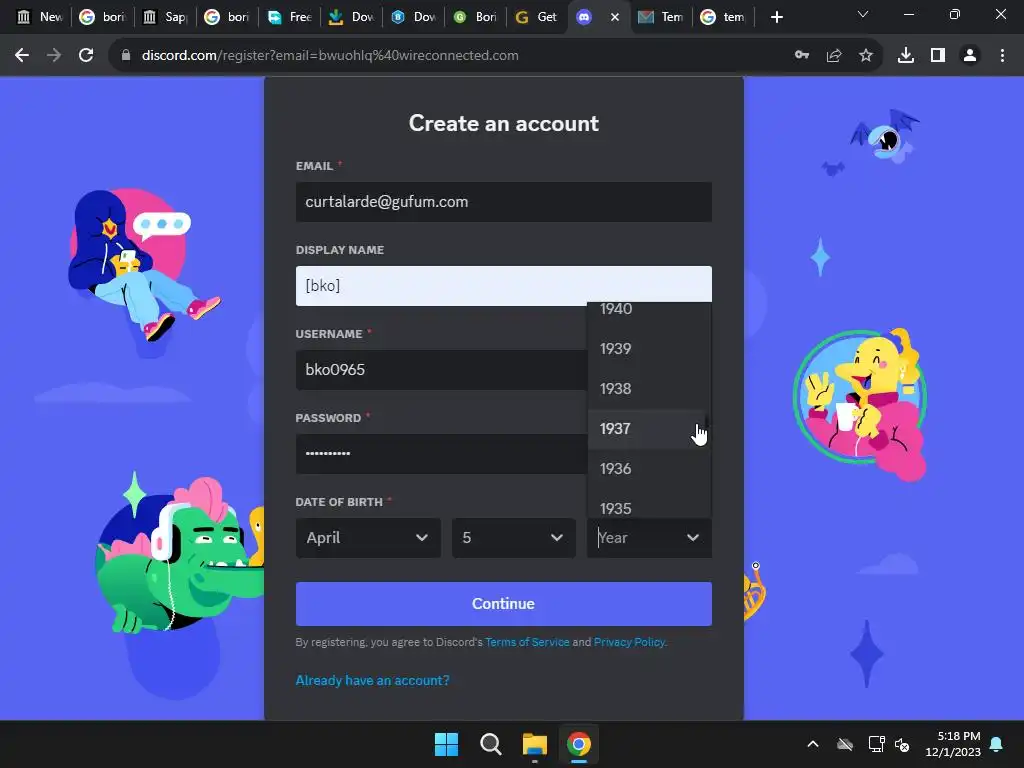Select 1936 from the year list

pyautogui.click(x=649, y=469)
